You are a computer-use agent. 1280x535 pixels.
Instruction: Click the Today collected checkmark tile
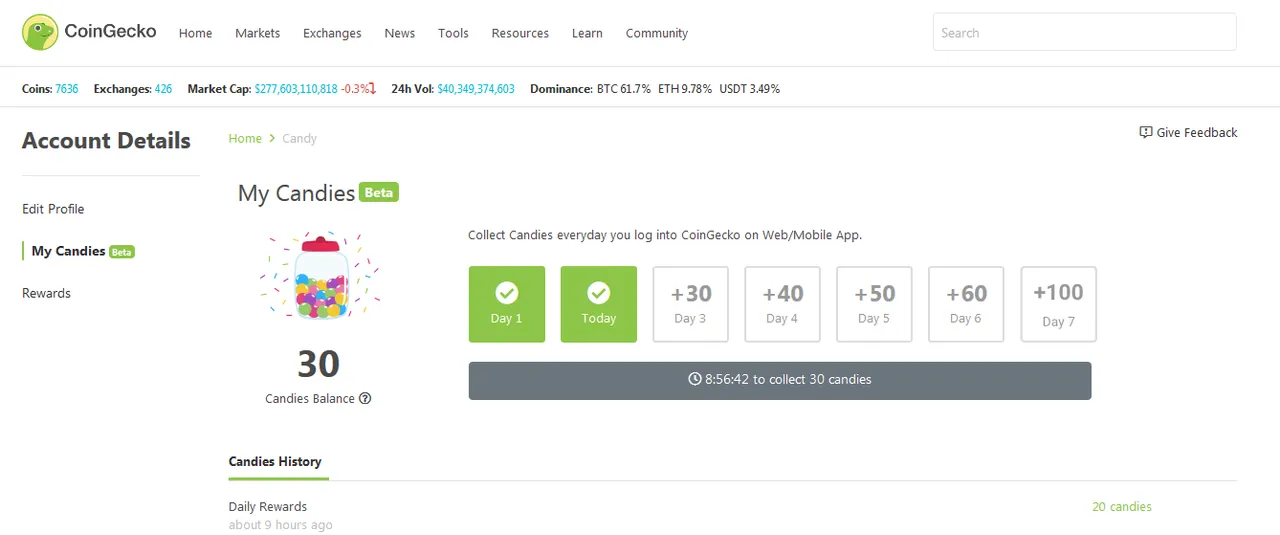coord(599,304)
